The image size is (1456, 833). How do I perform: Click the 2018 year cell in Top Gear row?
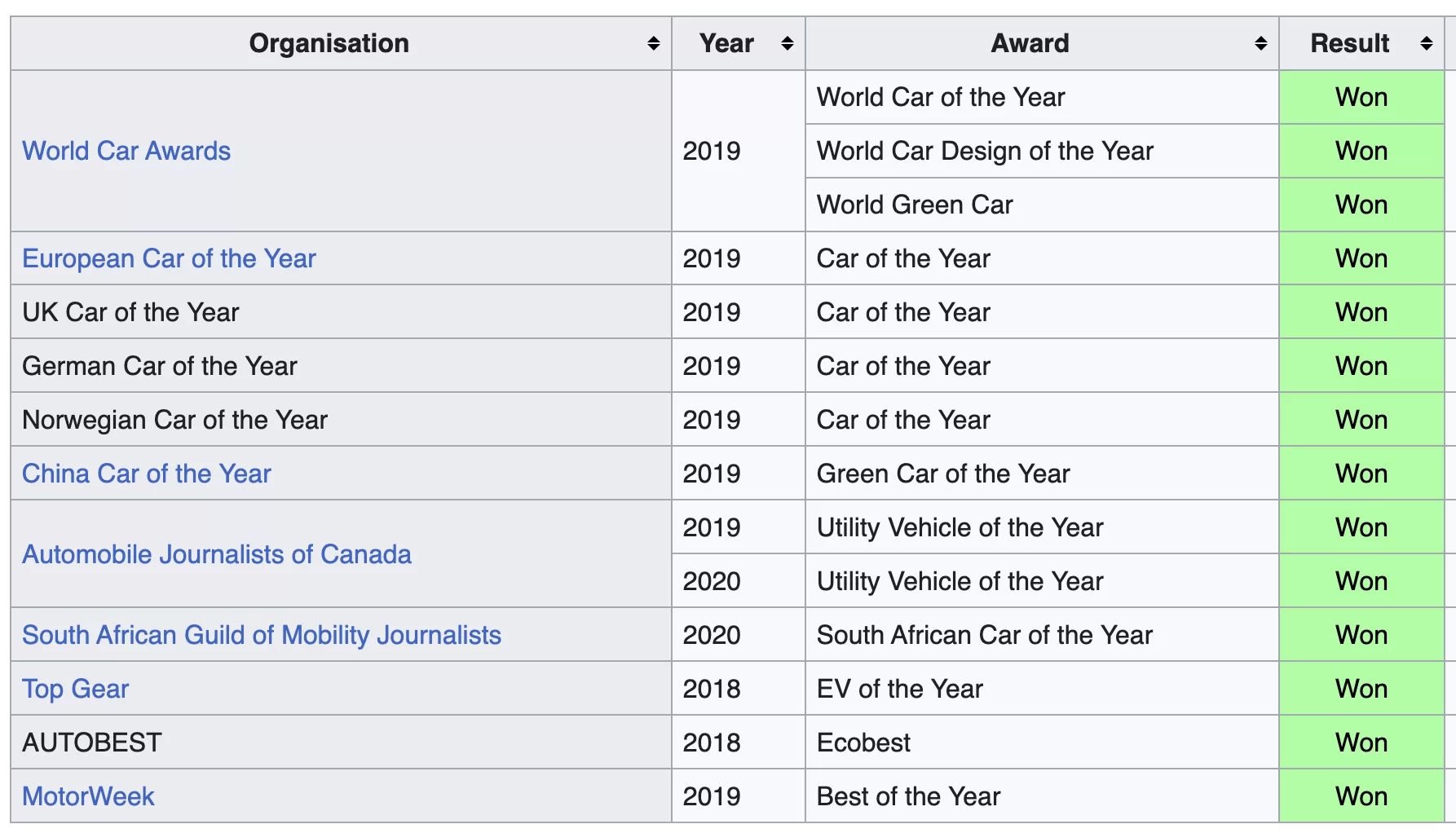click(x=739, y=689)
